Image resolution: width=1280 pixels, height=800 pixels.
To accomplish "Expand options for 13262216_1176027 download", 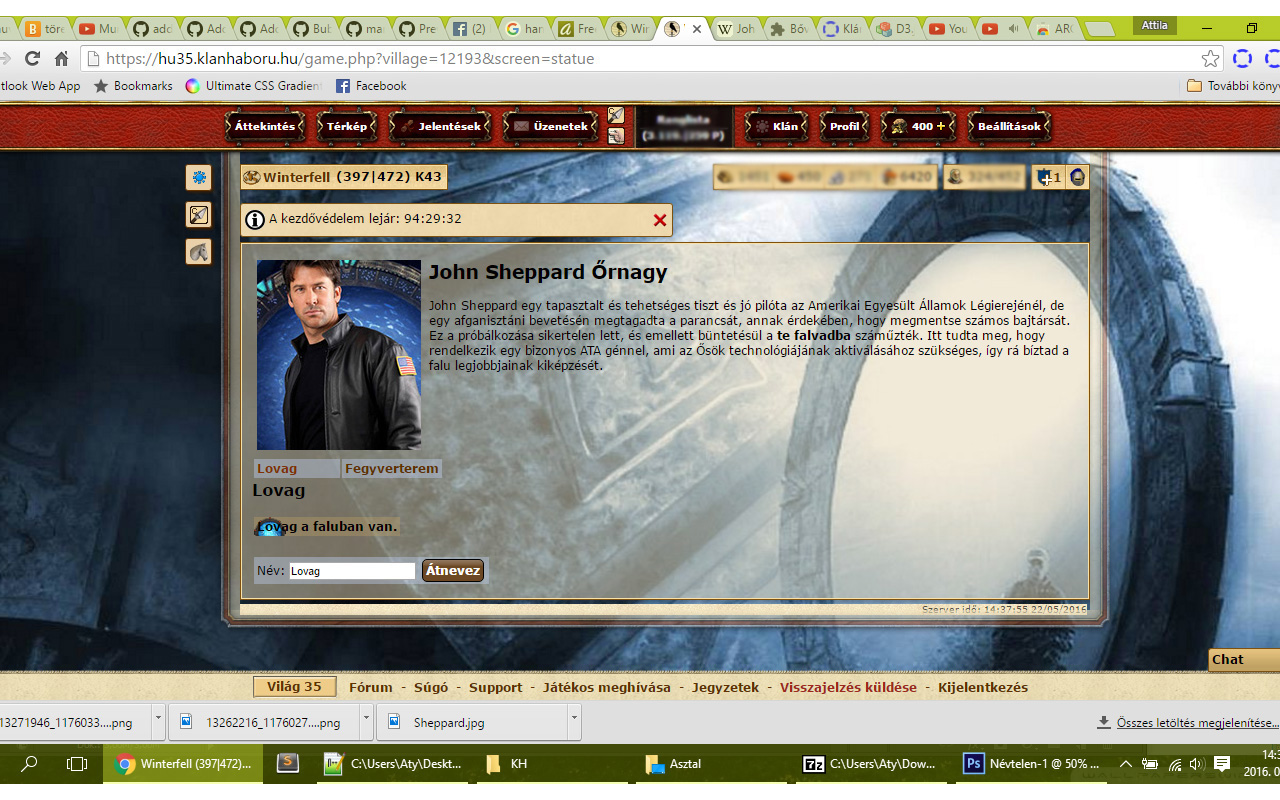I will 366,721.
